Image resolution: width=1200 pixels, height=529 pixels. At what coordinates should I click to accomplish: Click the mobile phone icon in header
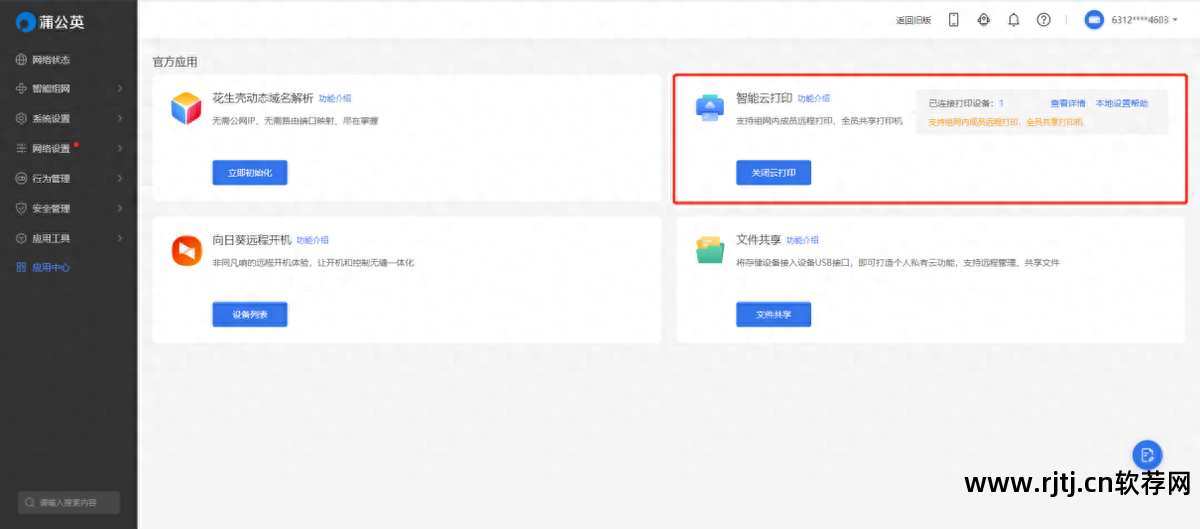click(x=953, y=20)
